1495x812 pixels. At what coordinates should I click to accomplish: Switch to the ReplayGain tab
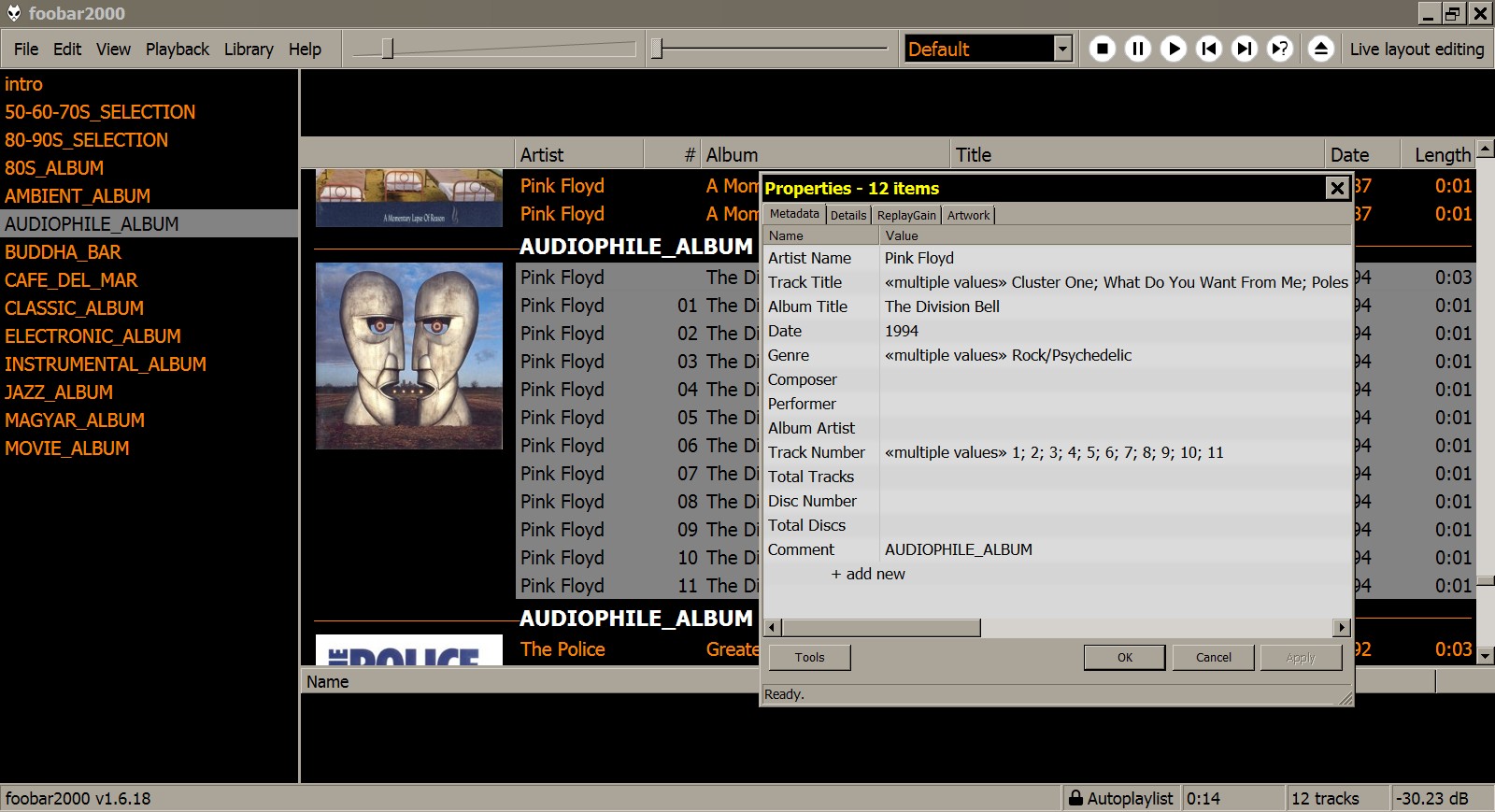point(906,215)
